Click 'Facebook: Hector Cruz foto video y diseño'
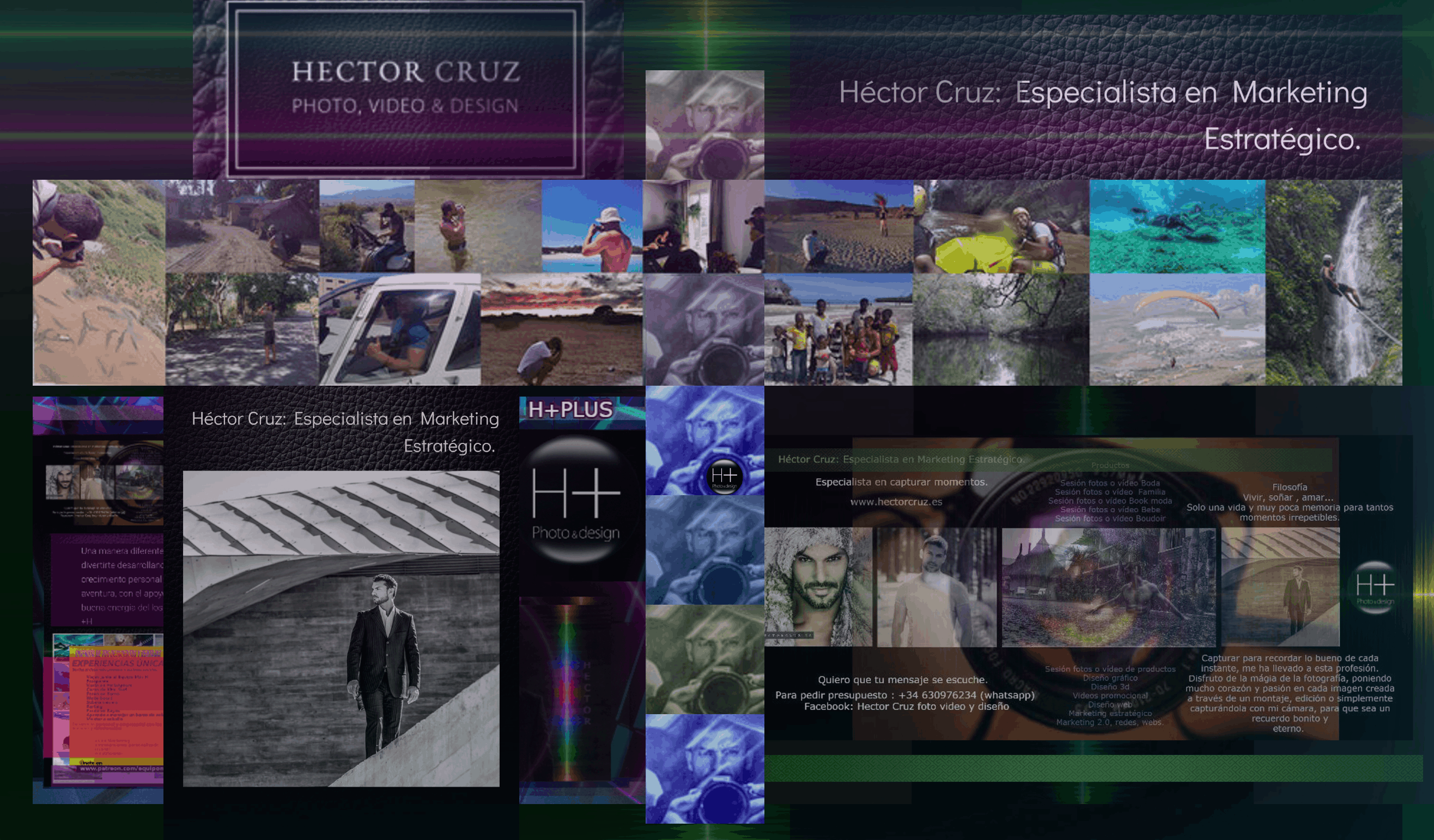This screenshot has width=1434, height=840. (906, 706)
